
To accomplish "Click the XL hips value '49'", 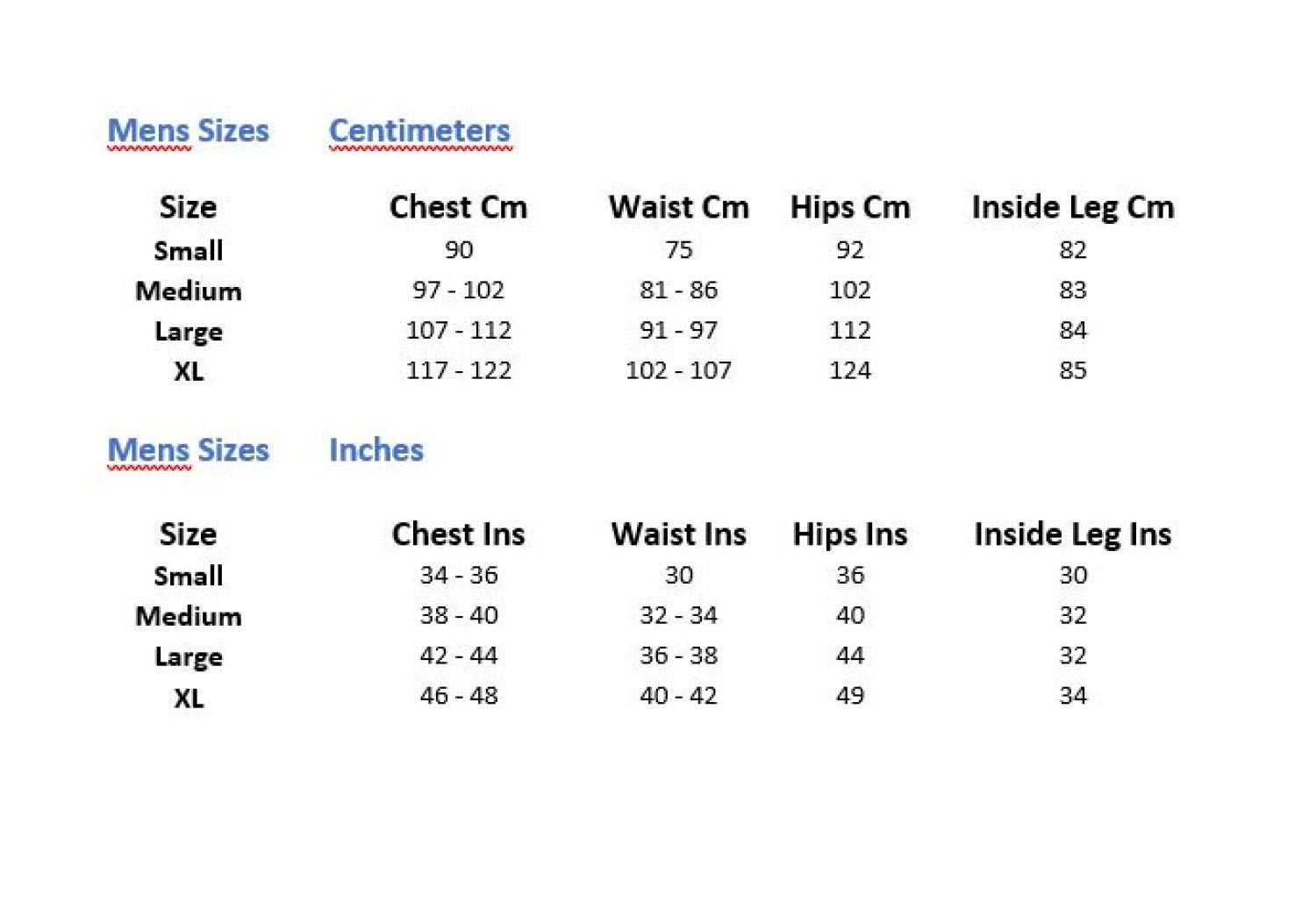I will [849, 696].
